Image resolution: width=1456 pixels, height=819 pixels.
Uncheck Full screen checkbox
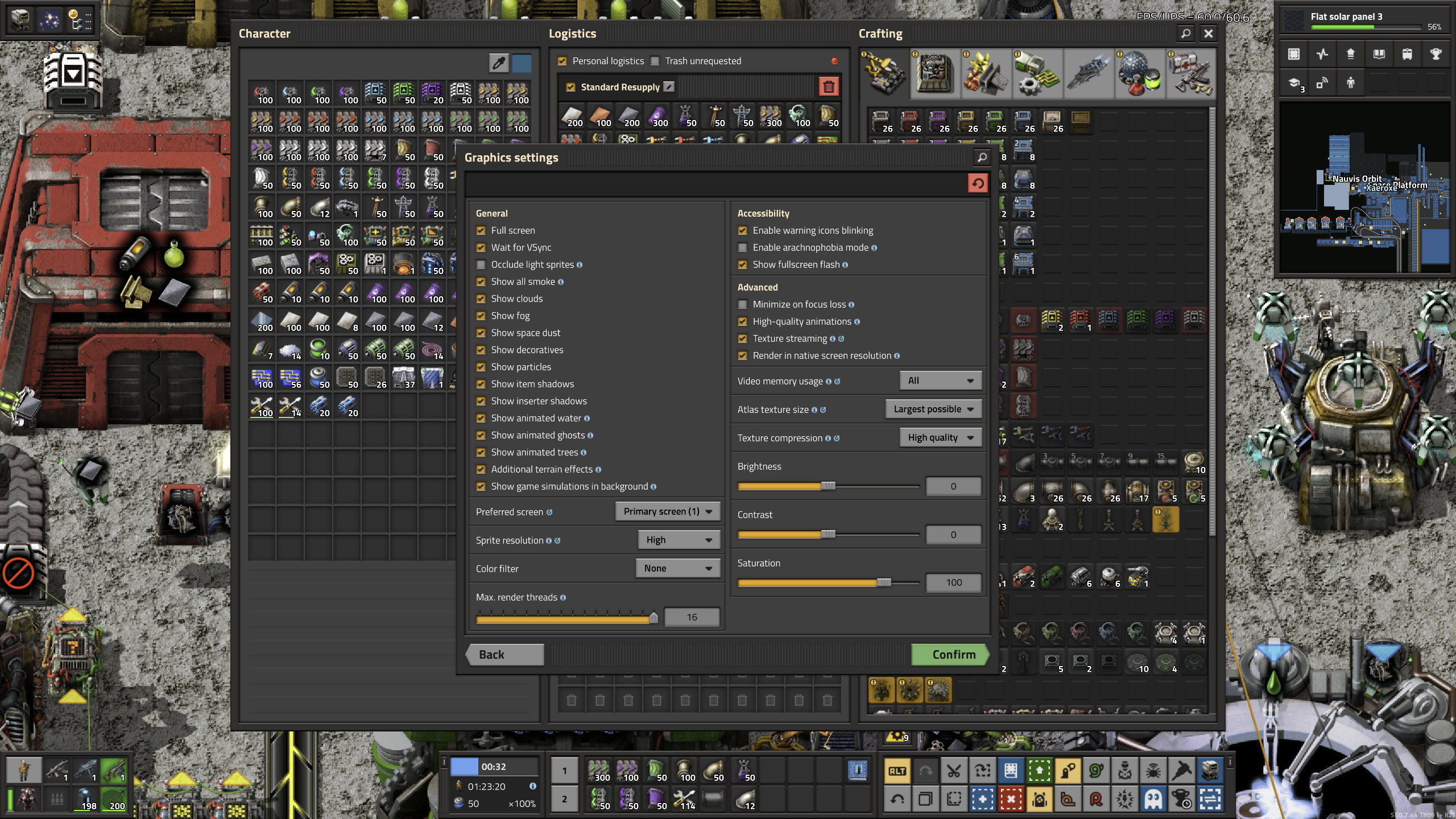click(x=481, y=230)
